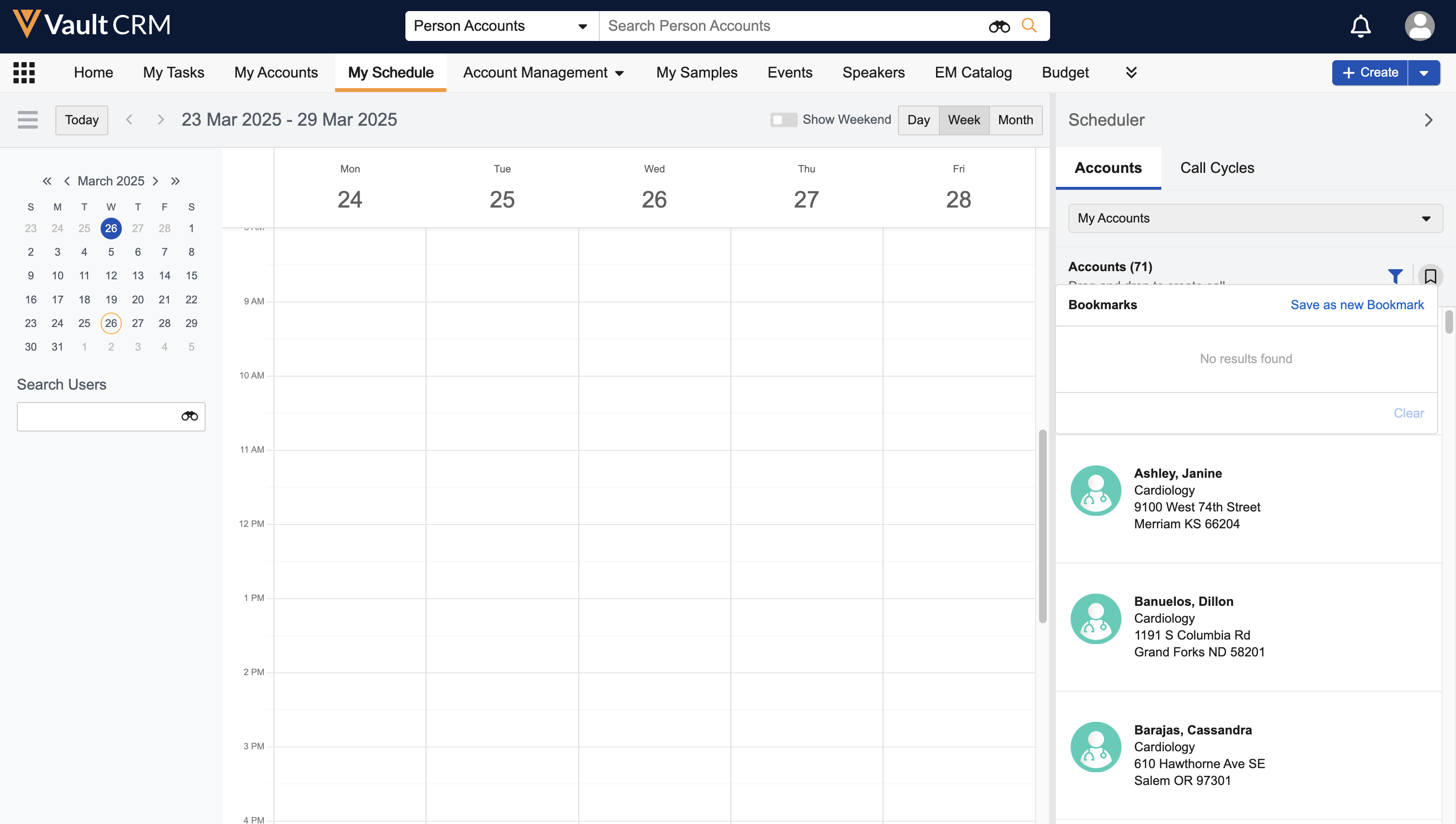Screen dimensions: 1456x824
Task: Open the My Accounts scheduler dropdown
Action: point(1255,219)
